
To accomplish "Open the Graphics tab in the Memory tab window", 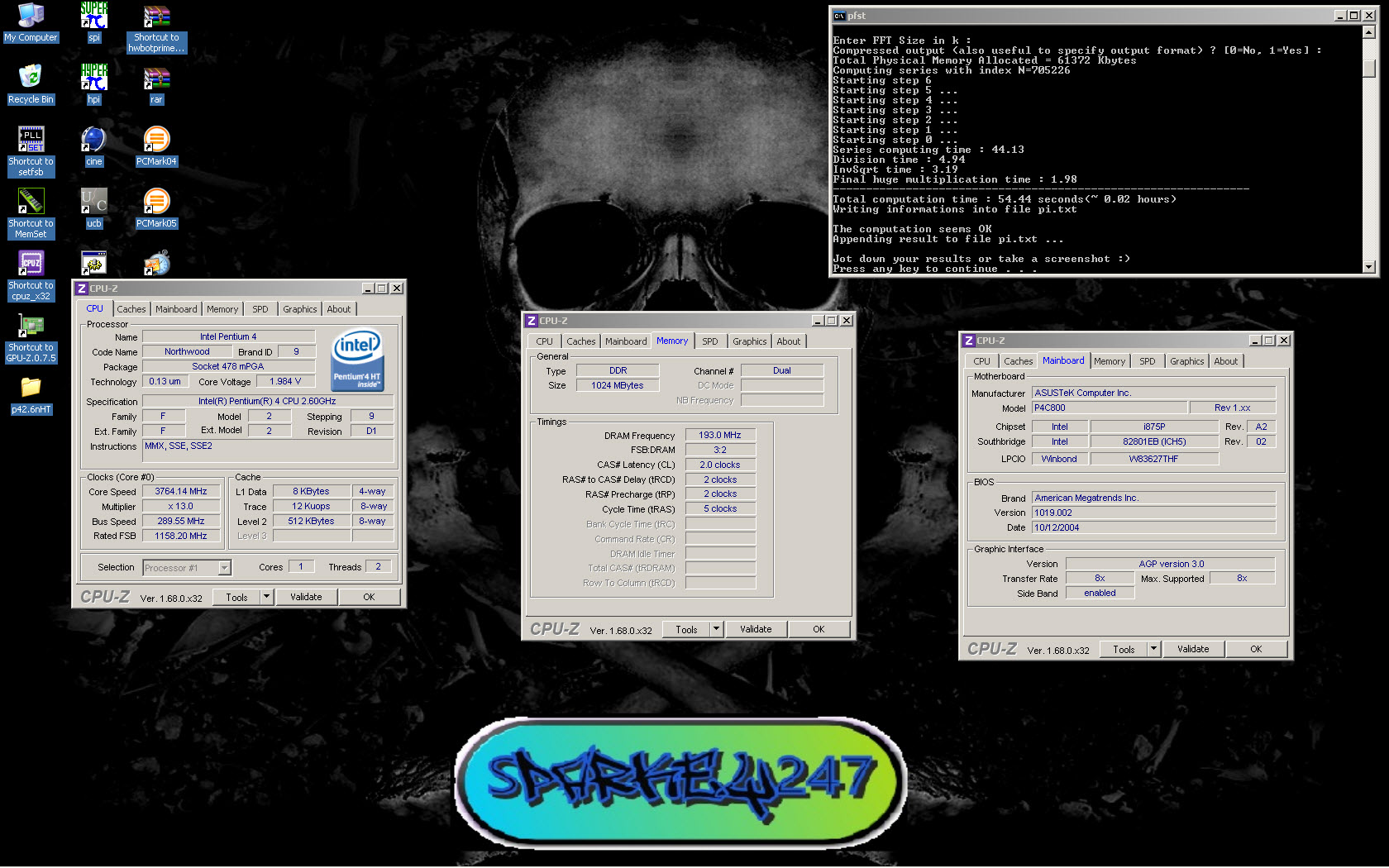I will coord(749,341).
